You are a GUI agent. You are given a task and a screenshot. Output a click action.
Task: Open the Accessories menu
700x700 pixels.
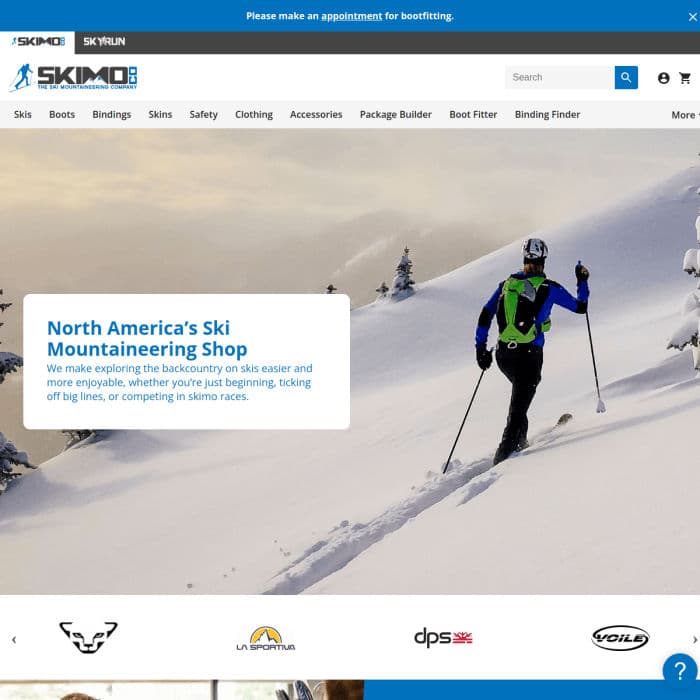click(x=316, y=115)
